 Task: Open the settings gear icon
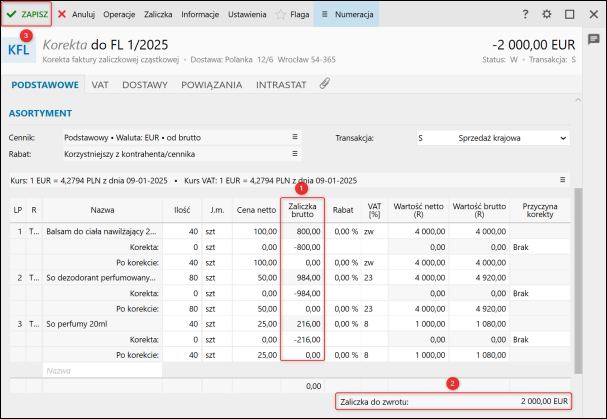pos(547,15)
